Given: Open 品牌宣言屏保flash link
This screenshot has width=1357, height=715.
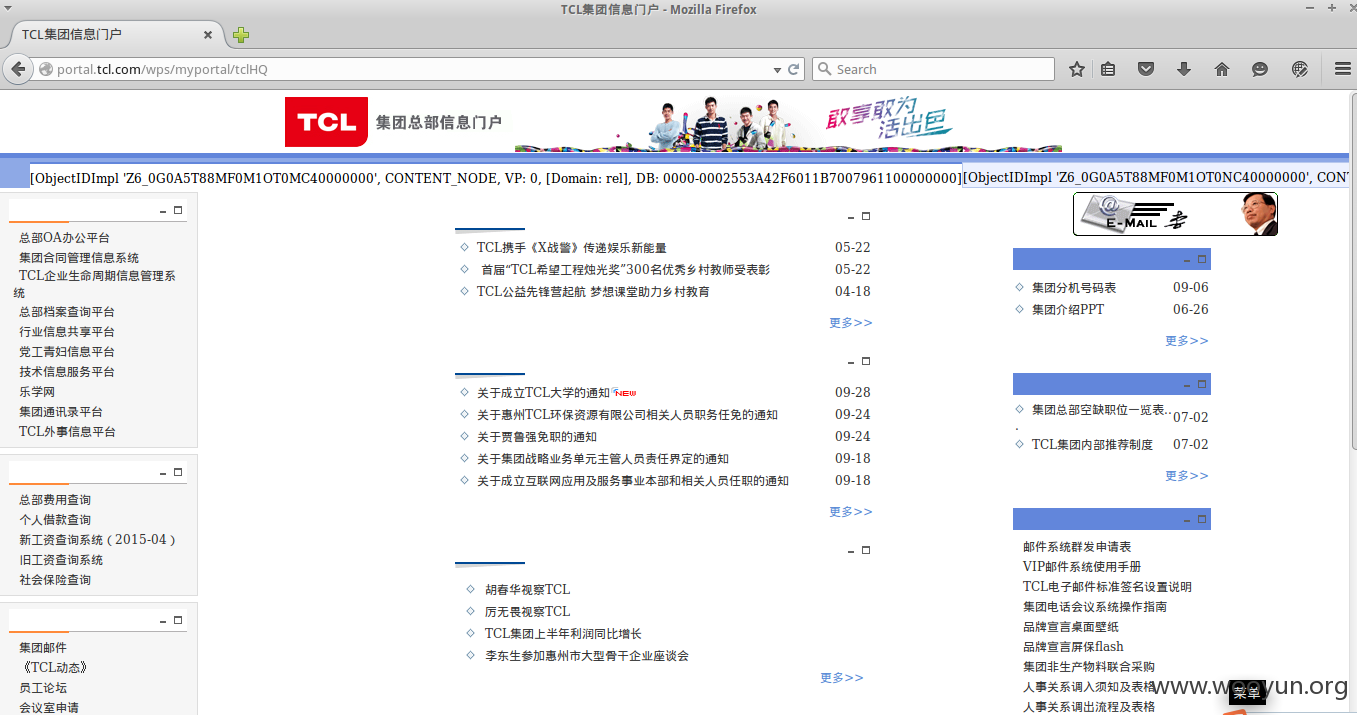Looking at the screenshot, I should (1073, 647).
